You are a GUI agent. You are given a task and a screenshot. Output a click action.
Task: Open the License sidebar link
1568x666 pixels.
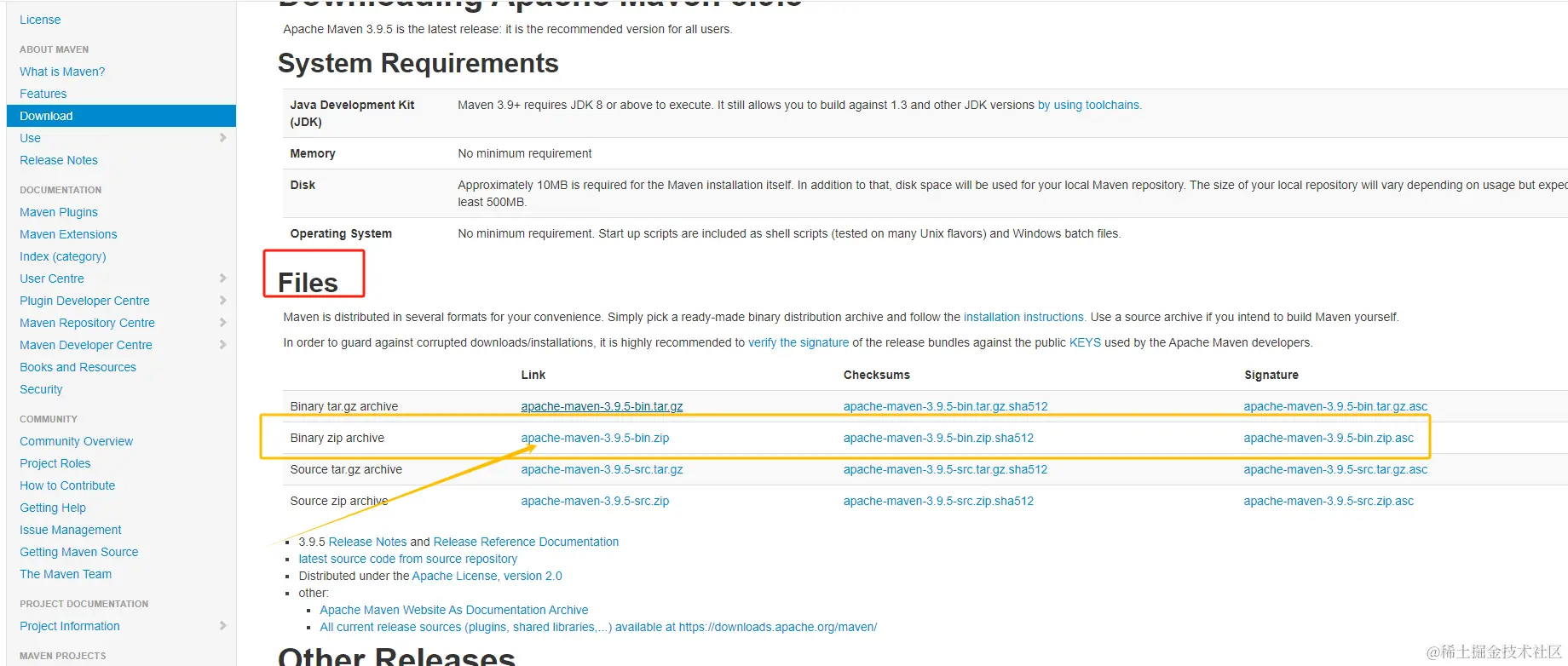click(40, 20)
